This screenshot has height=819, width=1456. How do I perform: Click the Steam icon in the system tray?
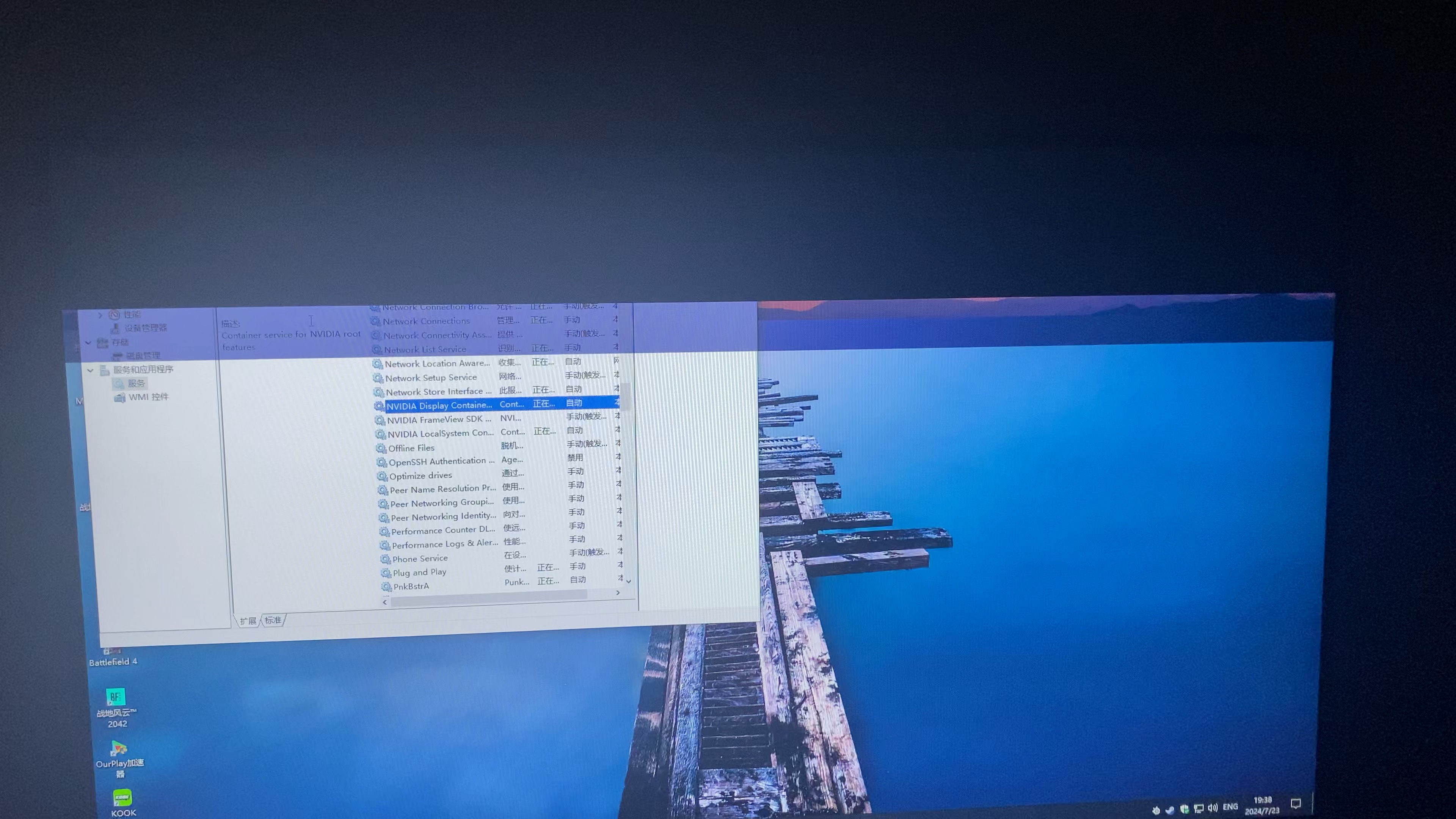[1169, 810]
